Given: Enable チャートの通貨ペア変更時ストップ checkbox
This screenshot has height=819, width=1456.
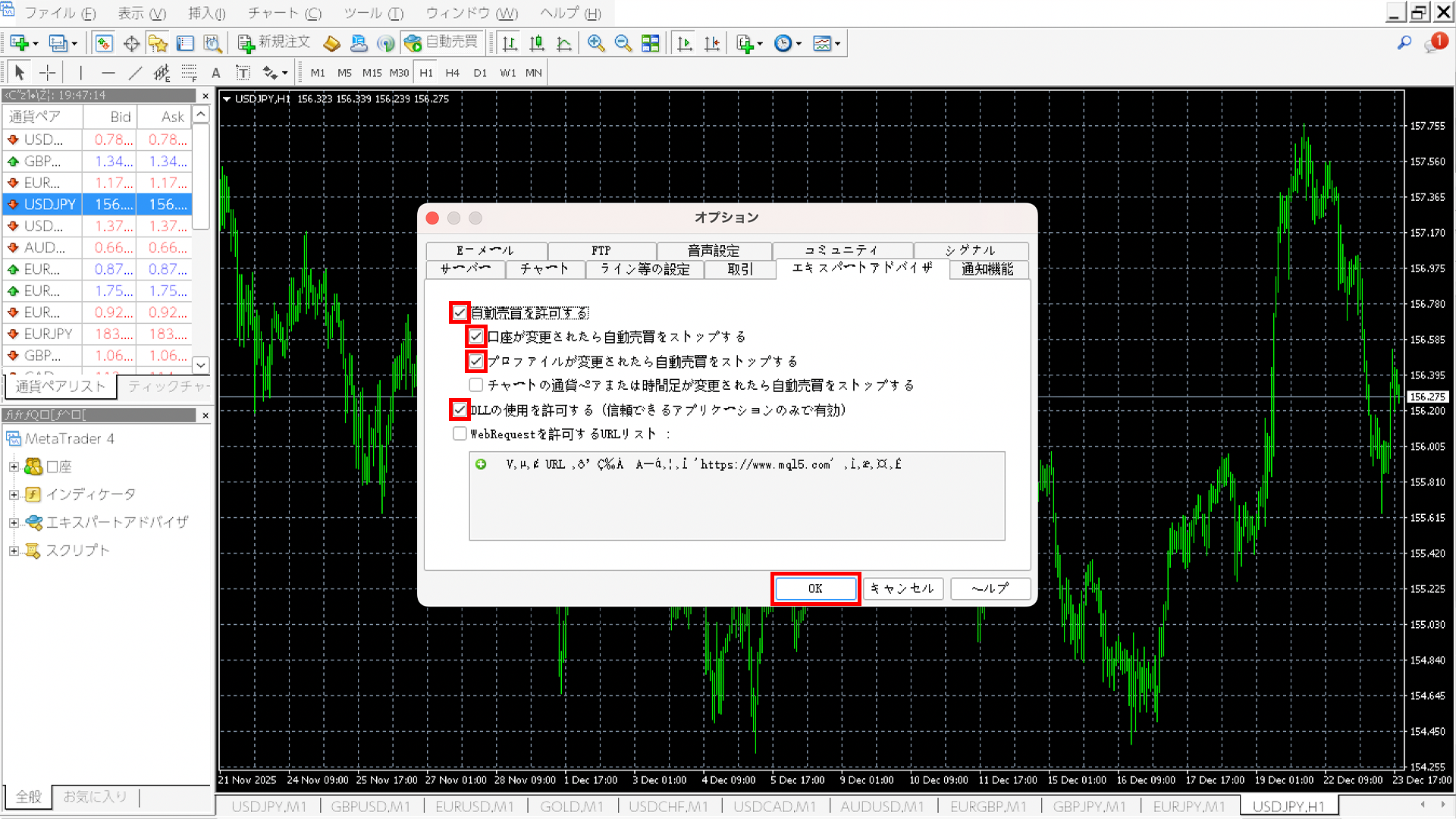Looking at the screenshot, I should coord(476,385).
